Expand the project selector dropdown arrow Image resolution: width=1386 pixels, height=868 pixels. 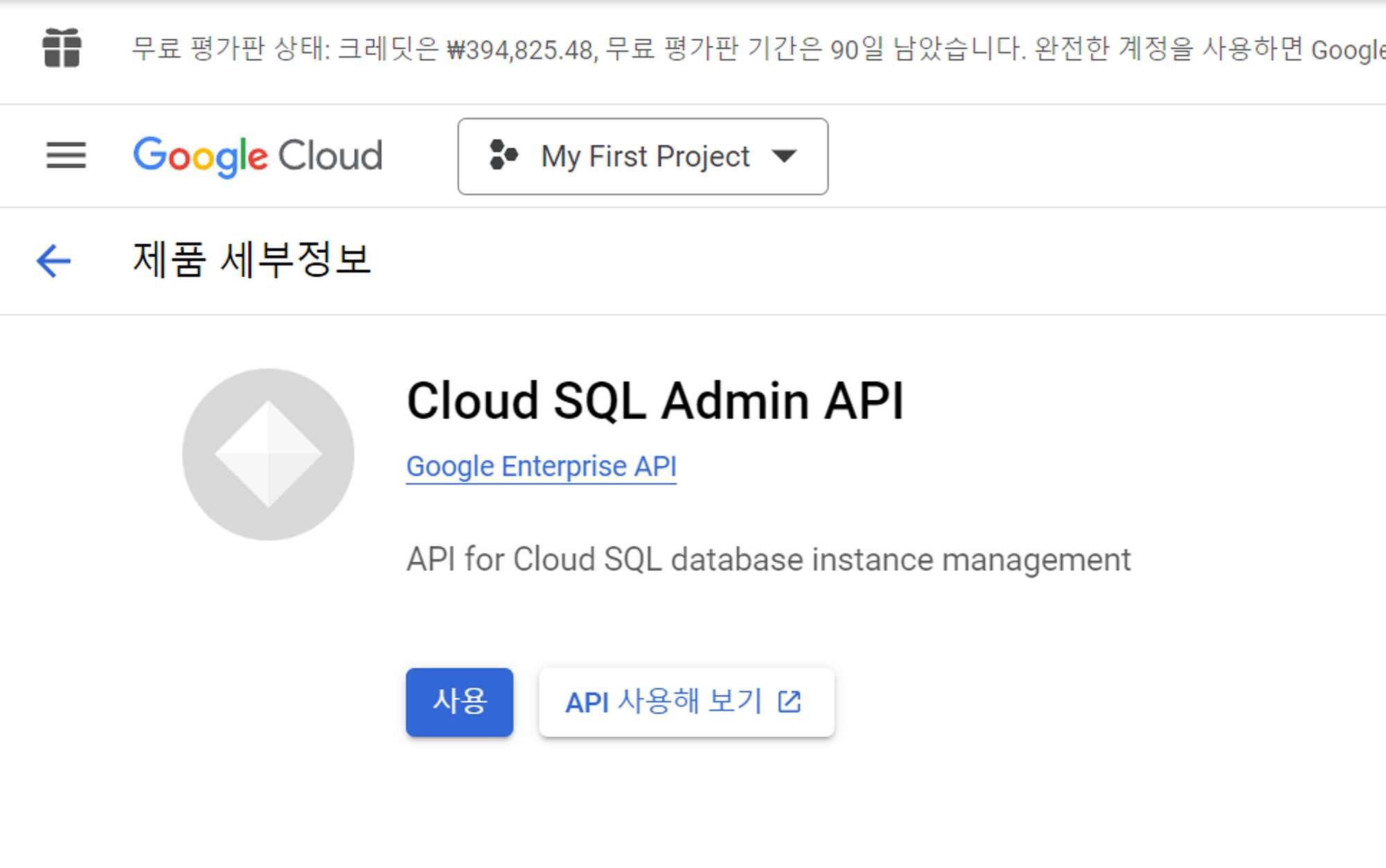784,156
